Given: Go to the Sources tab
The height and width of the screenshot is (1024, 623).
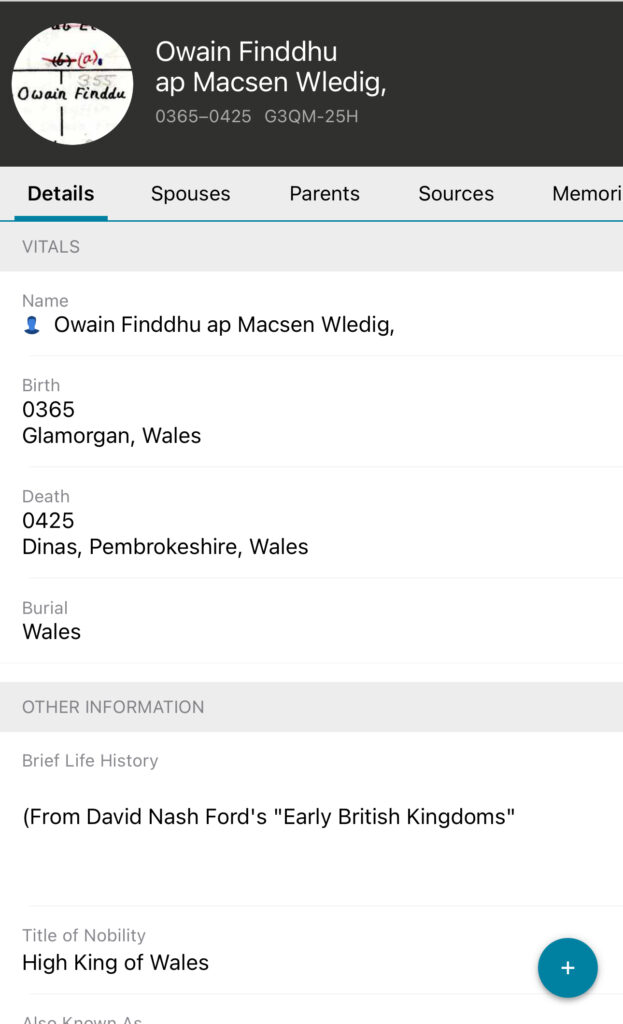Looking at the screenshot, I should tap(456, 194).
